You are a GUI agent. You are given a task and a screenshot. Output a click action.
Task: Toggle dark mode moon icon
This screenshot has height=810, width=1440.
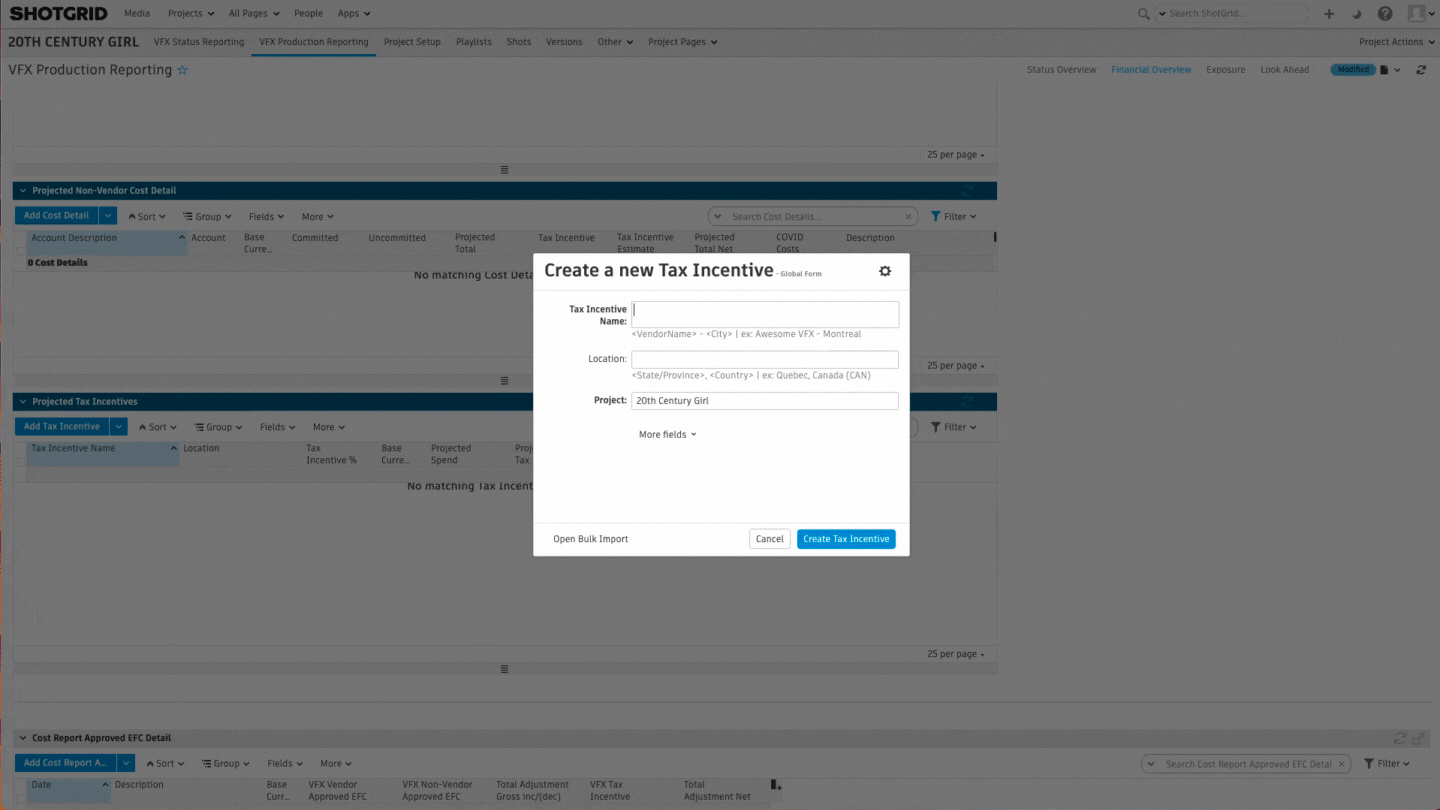point(1357,14)
